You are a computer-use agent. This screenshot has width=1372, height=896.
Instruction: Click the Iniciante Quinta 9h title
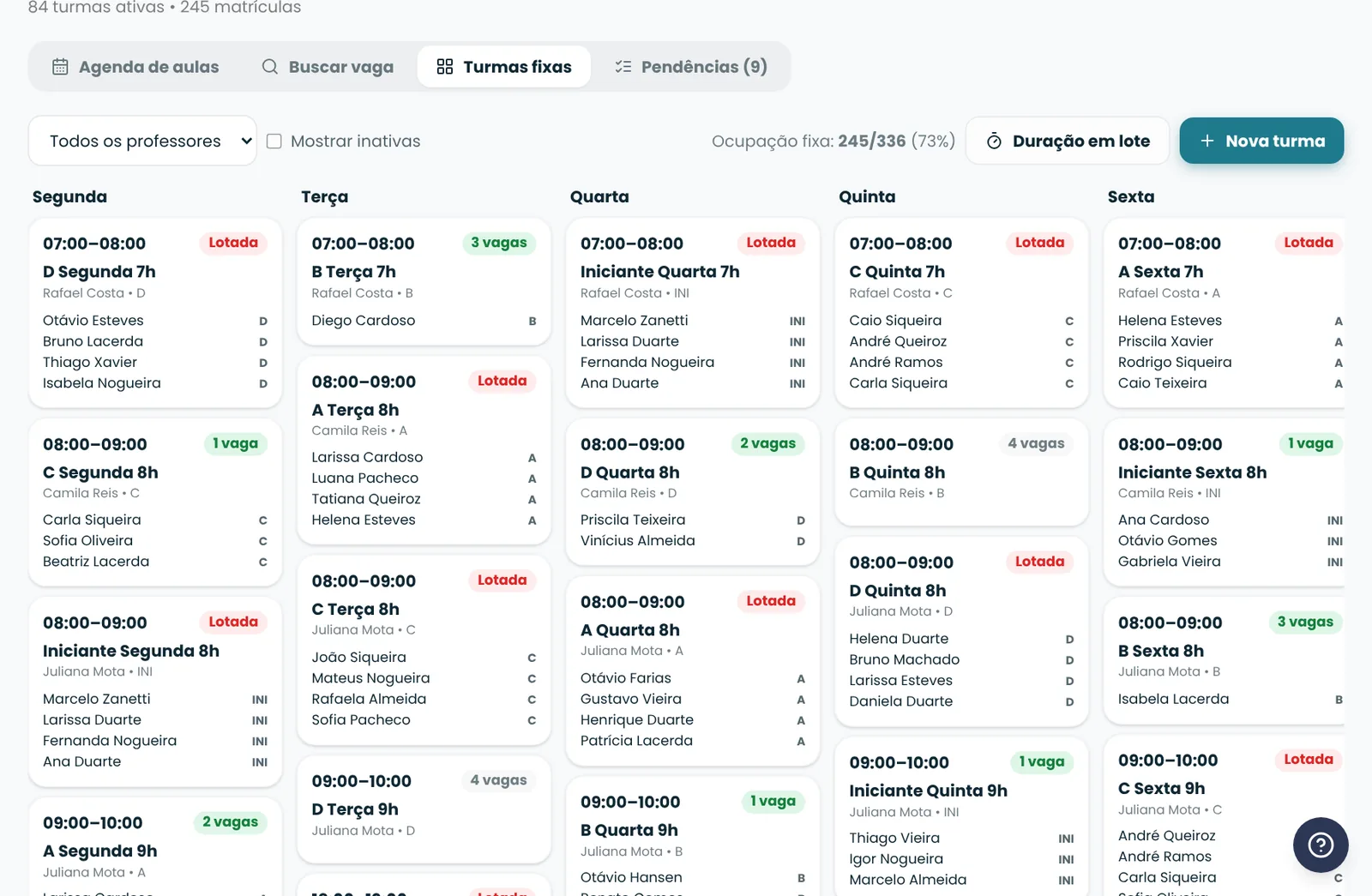click(928, 791)
